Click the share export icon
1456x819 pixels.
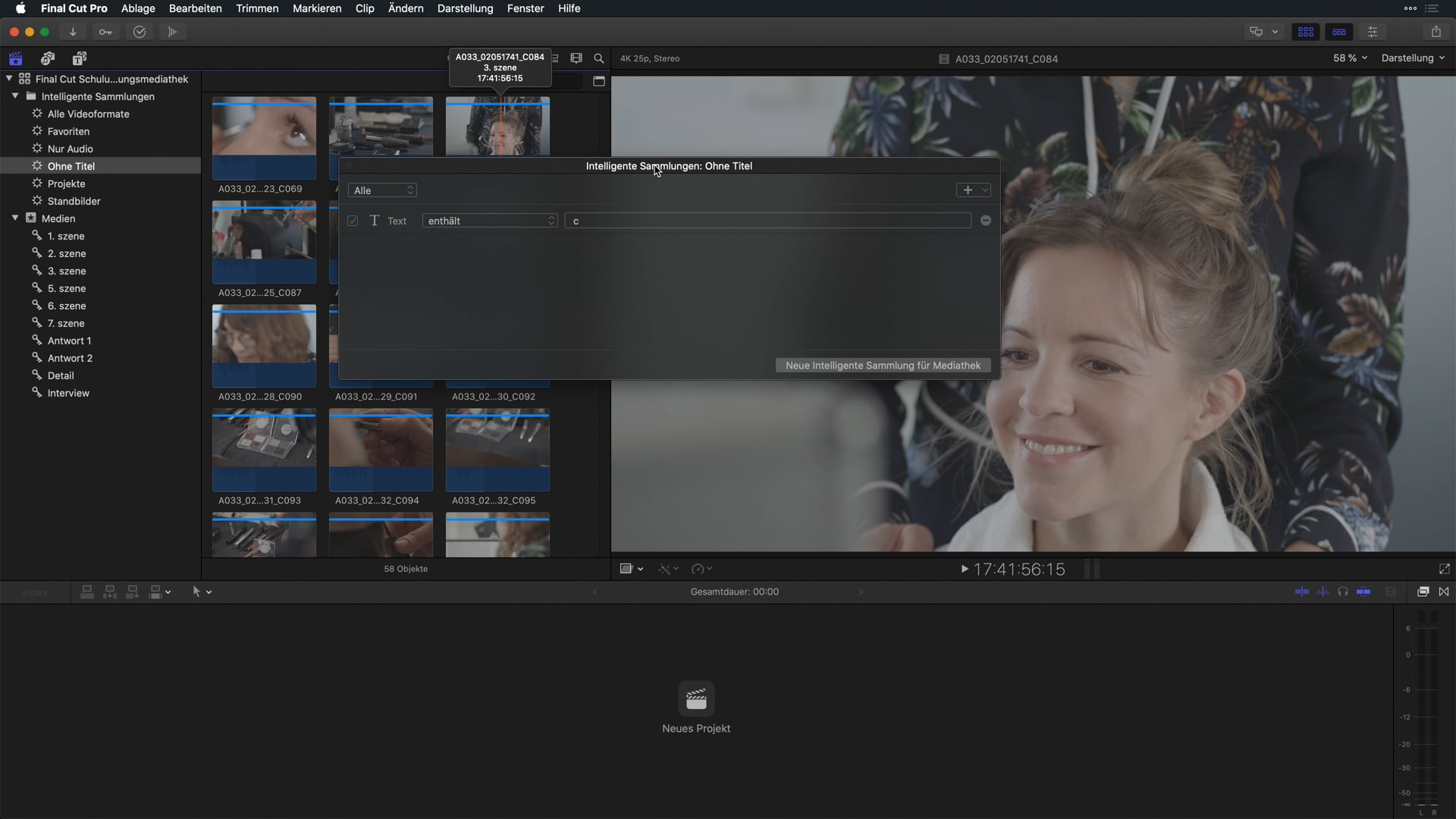1436,32
